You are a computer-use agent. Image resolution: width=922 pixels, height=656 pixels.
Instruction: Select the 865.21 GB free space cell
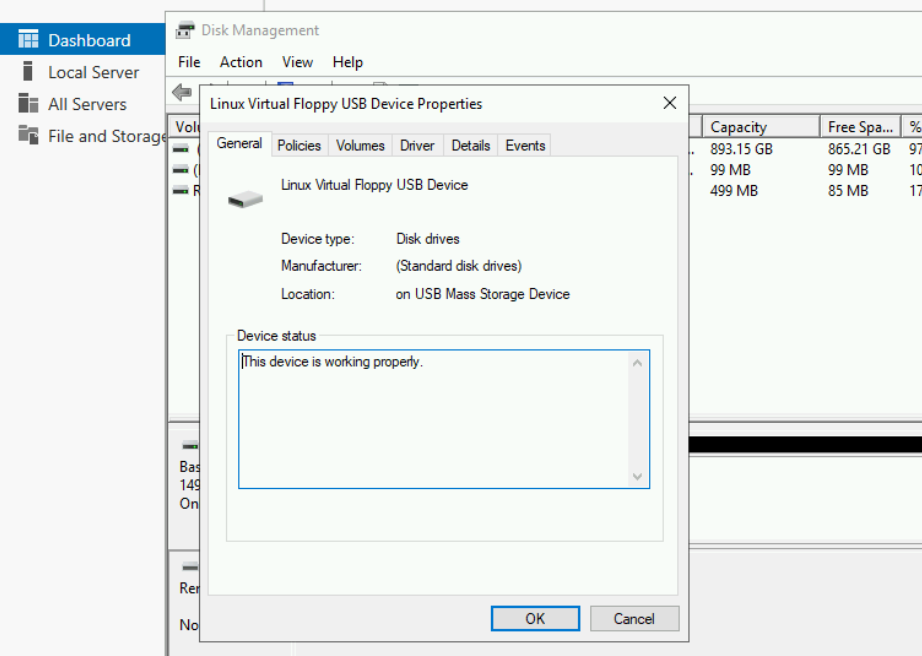point(859,149)
